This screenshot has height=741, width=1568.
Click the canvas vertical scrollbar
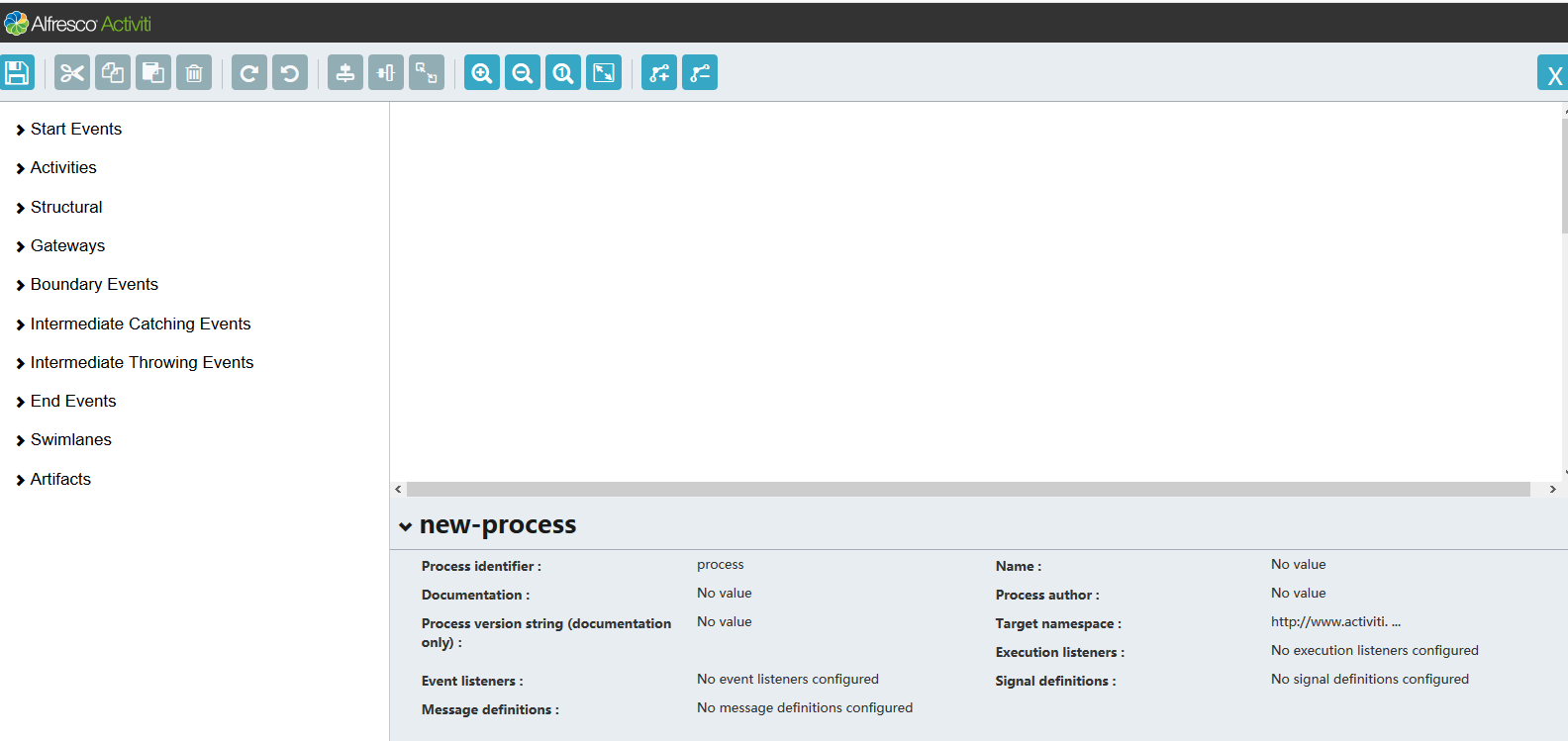(1565, 176)
